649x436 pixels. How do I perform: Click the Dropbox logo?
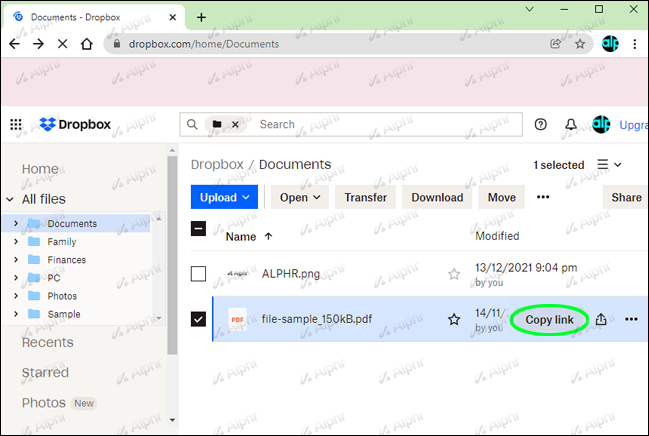(75, 124)
